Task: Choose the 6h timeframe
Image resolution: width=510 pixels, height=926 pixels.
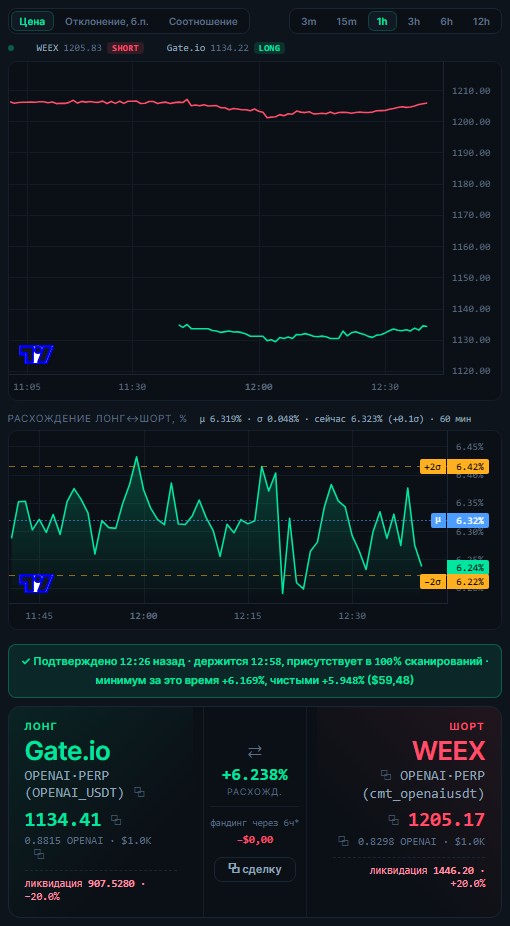Action: pos(446,22)
